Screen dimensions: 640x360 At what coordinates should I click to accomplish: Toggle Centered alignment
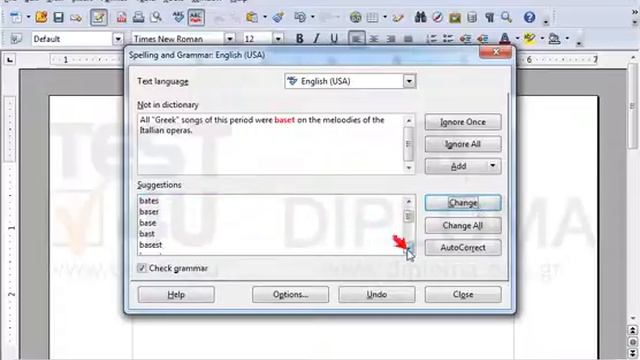pyautogui.click(x=373, y=39)
